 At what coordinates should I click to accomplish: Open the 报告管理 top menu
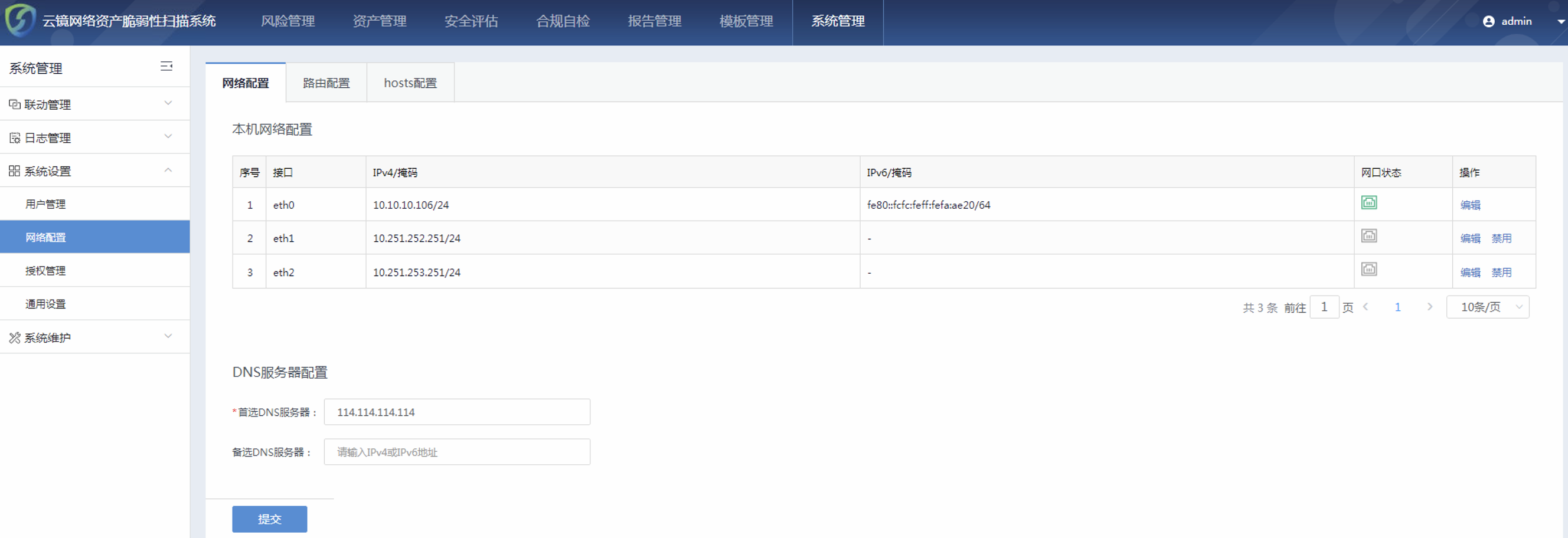tap(654, 21)
